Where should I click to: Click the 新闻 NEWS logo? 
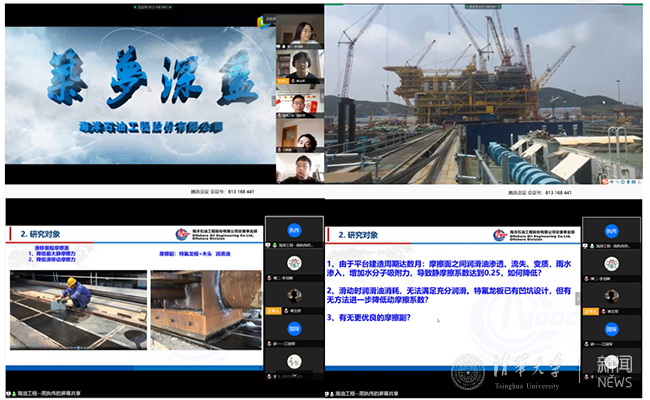point(615,371)
